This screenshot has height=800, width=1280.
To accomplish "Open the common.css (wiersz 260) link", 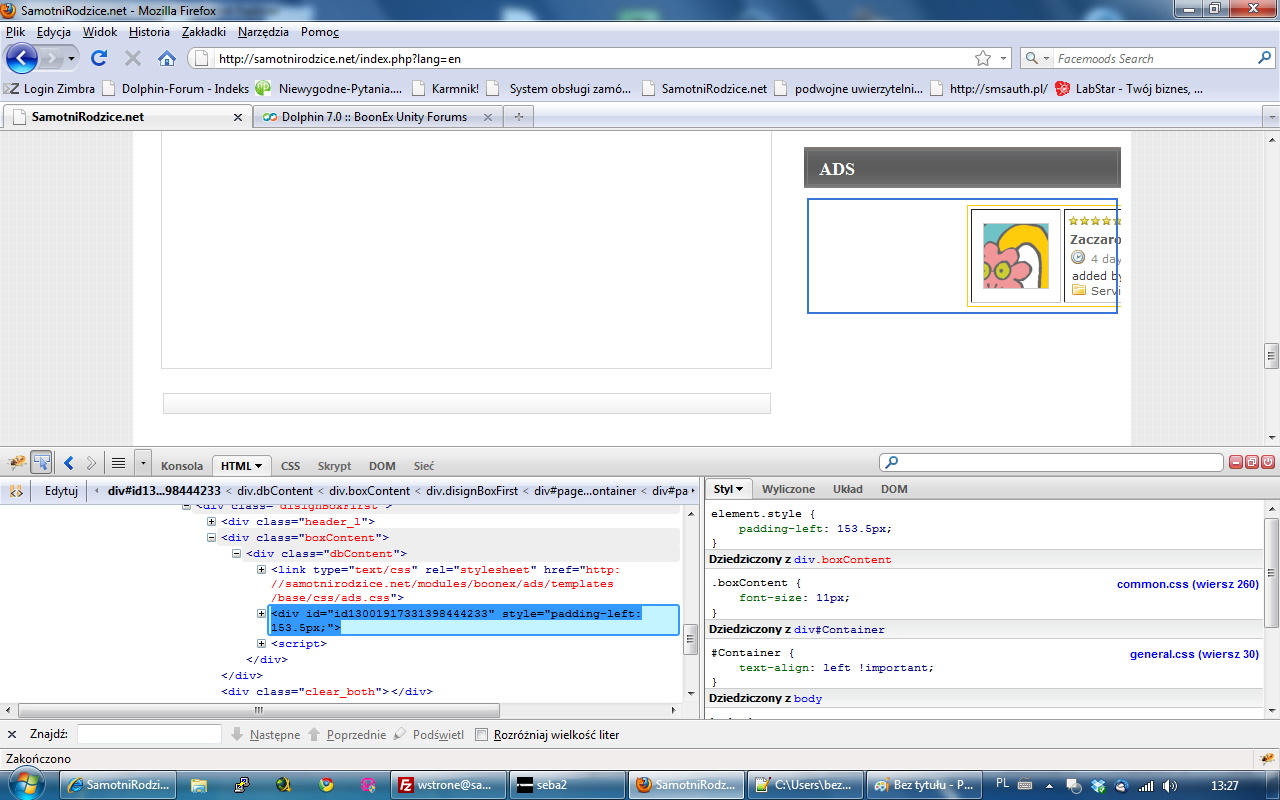I will pyautogui.click(x=1187, y=584).
